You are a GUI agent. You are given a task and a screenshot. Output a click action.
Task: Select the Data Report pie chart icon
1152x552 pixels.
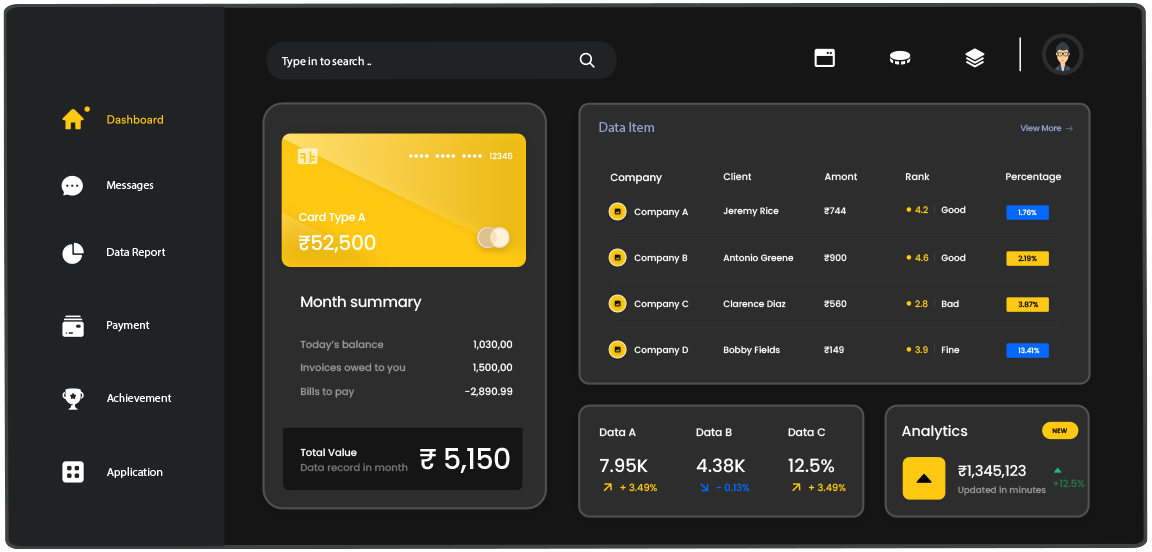click(x=73, y=253)
